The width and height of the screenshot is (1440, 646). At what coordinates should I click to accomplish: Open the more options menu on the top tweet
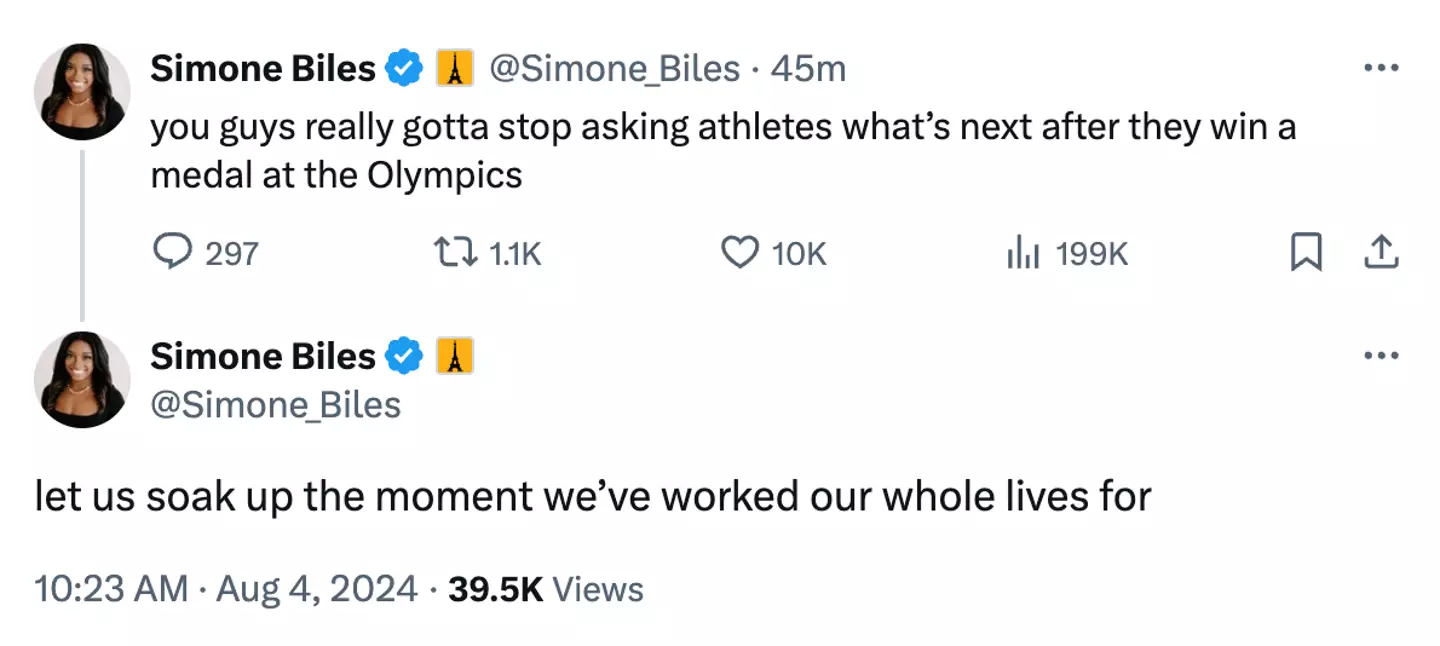tap(1381, 66)
